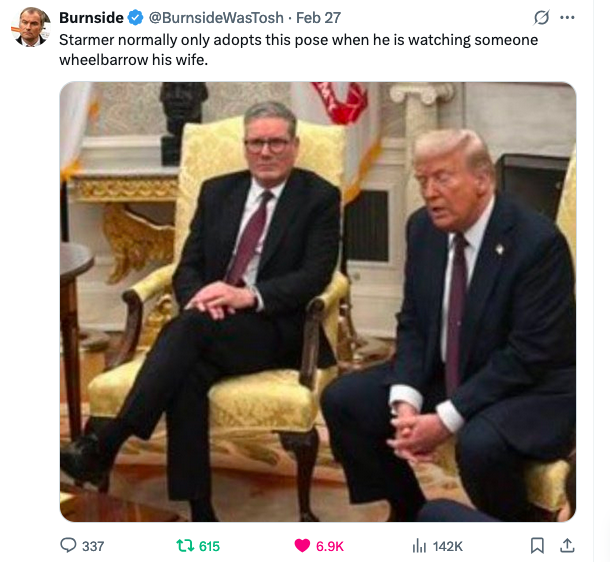Viewport: 610px width, 562px height.
Task: Click the views bar chart icon
Action: (419, 546)
